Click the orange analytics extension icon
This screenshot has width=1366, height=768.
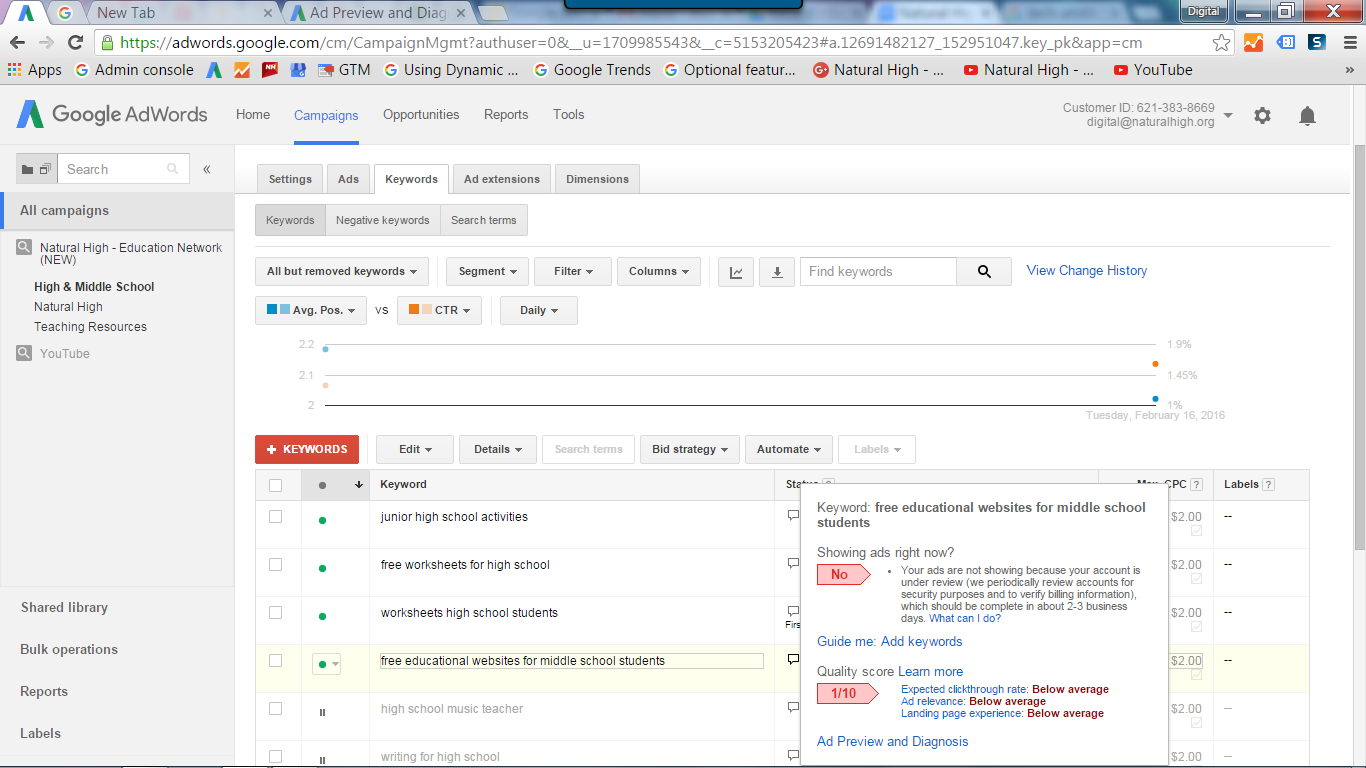tap(1253, 43)
